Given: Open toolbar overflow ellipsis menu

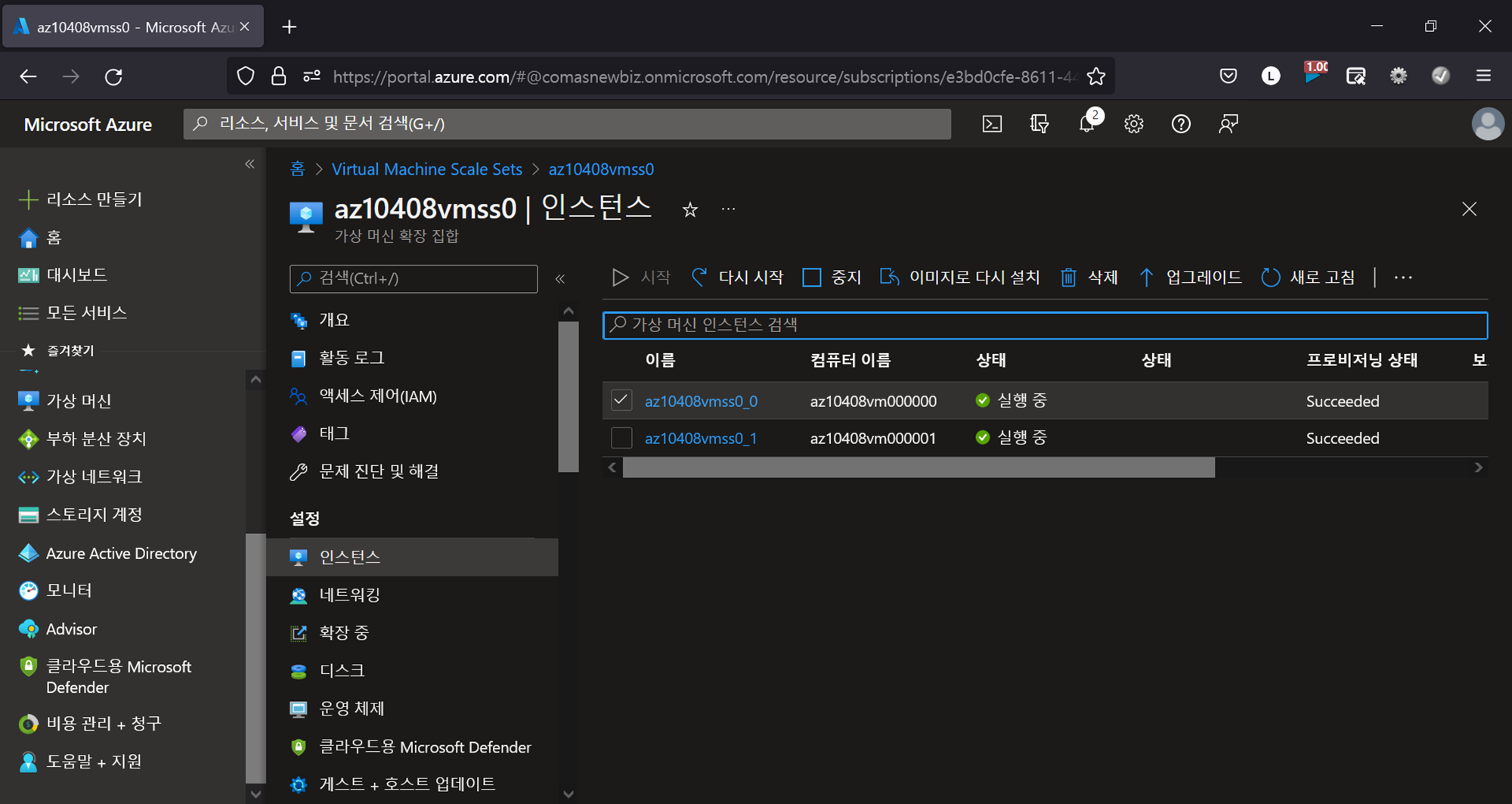Looking at the screenshot, I should (x=1403, y=278).
